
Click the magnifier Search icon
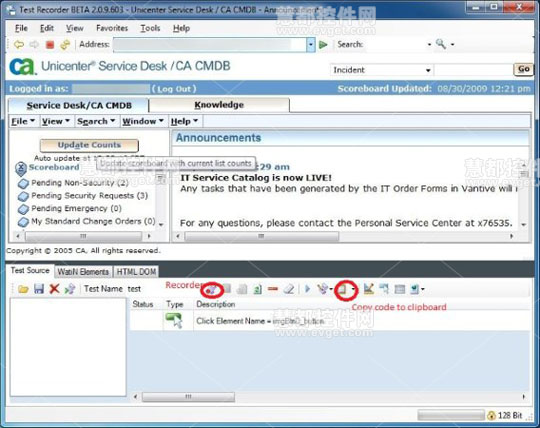click(440, 44)
